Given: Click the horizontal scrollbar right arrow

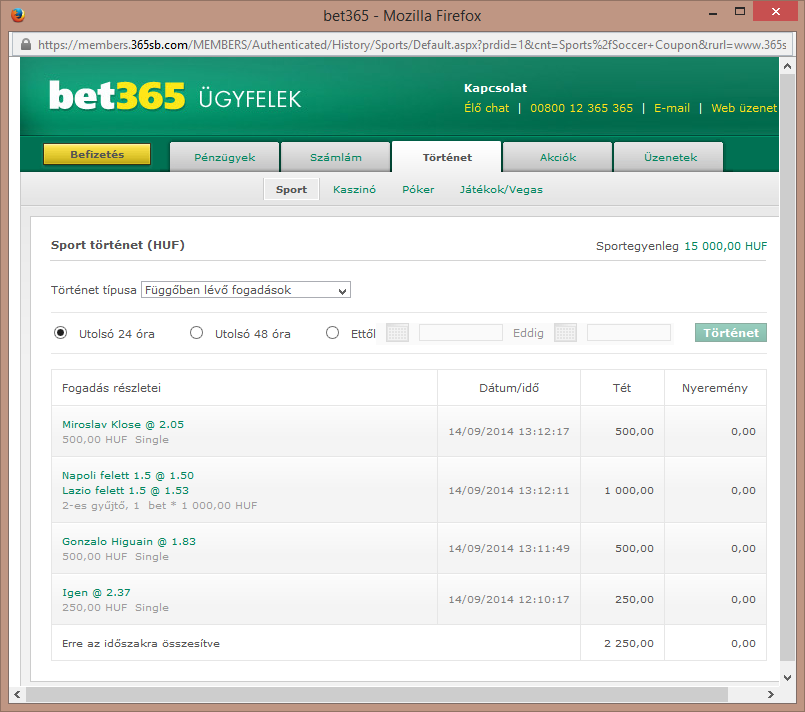Looking at the screenshot, I should click(770, 695).
